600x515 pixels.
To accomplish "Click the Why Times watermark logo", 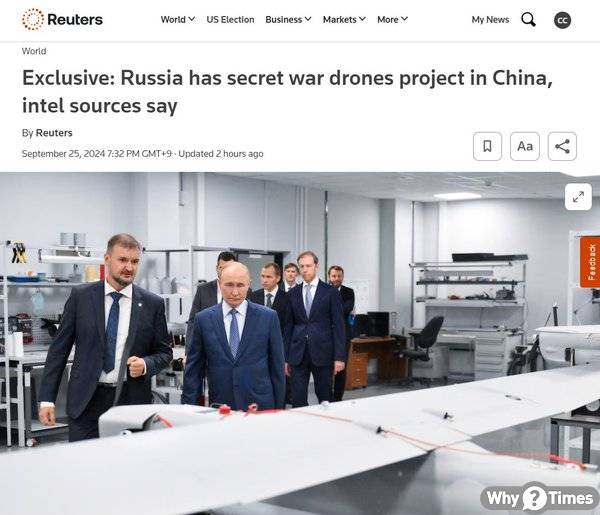I will 540,498.
